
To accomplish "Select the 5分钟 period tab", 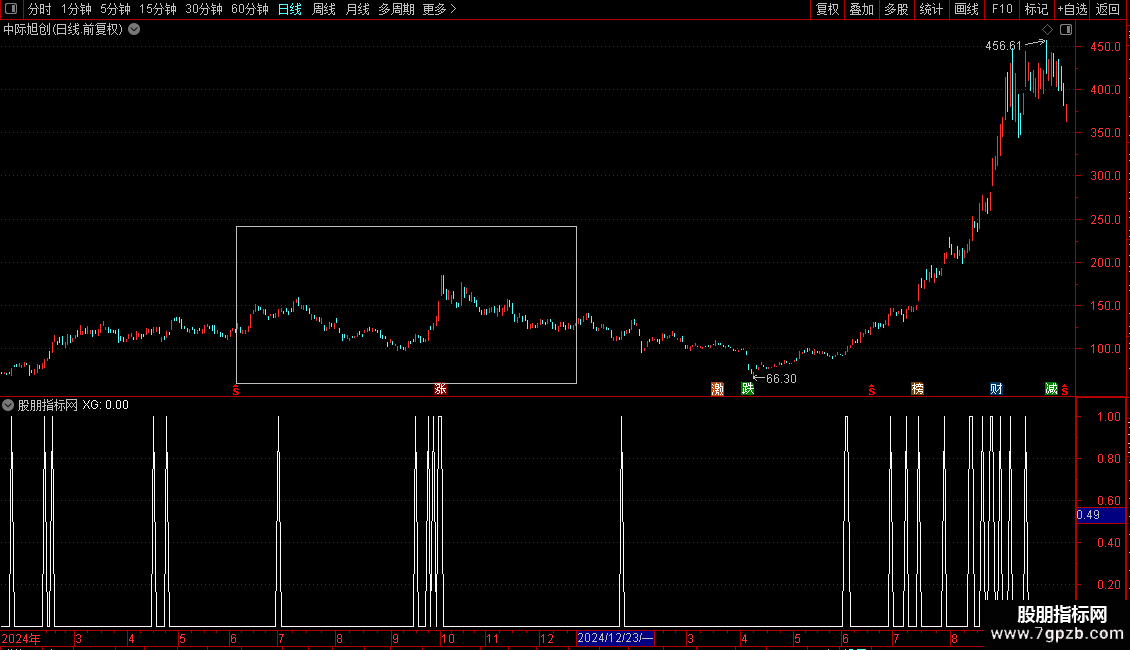I will pyautogui.click(x=115, y=9).
